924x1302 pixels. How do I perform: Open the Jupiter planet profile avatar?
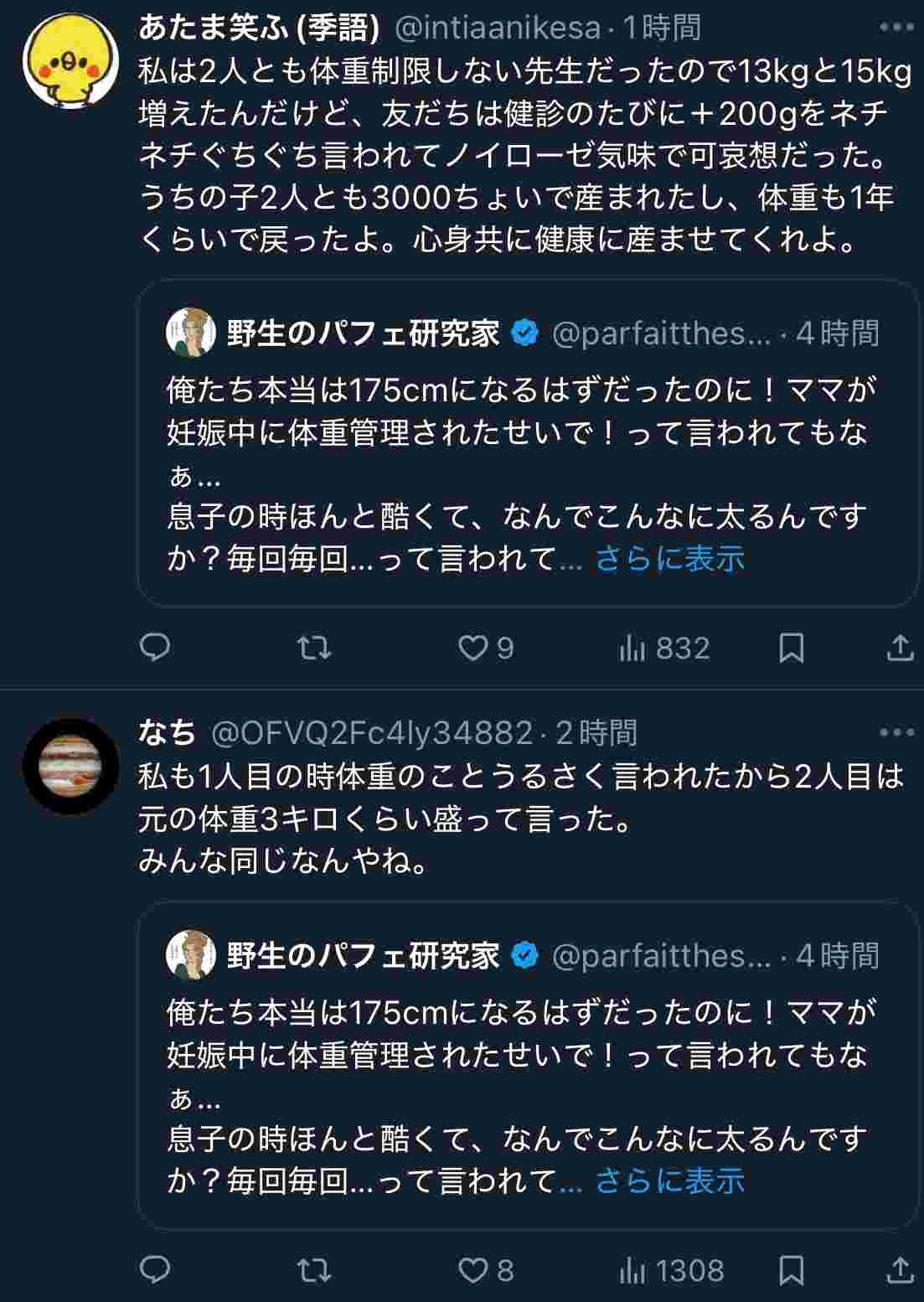pyautogui.click(x=70, y=766)
